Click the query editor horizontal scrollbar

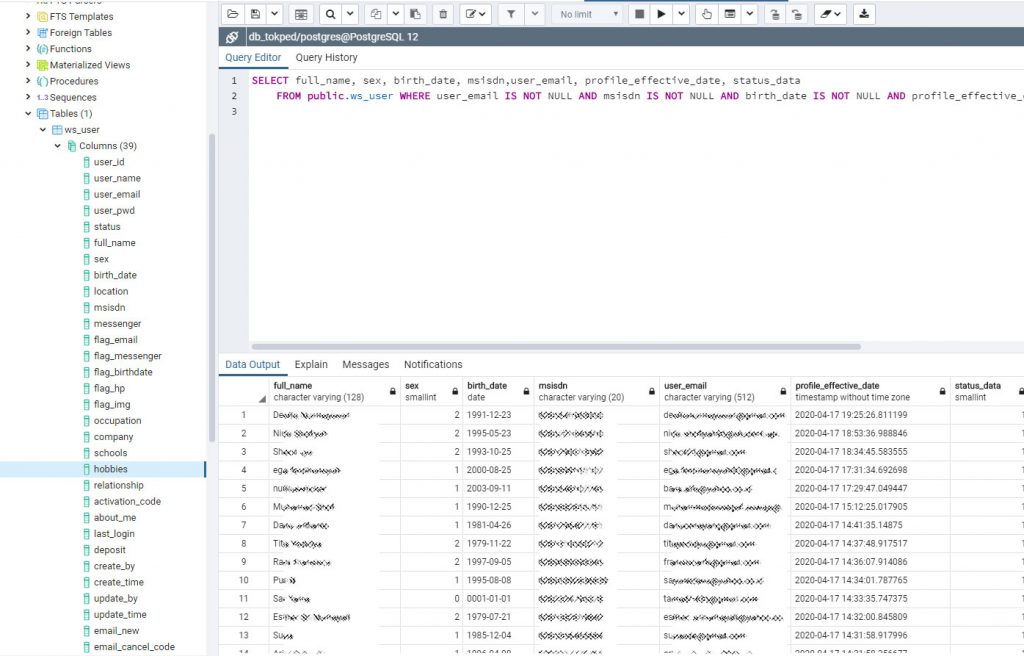tap(555, 347)
